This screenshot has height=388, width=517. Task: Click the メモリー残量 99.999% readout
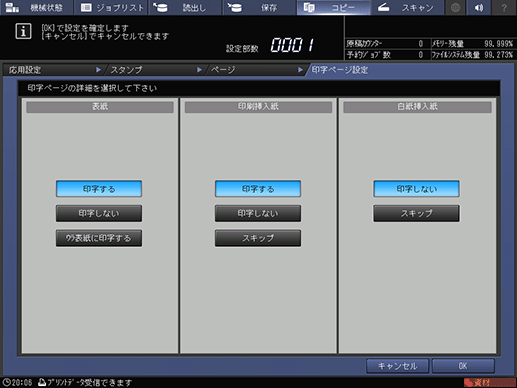(472, 44)
